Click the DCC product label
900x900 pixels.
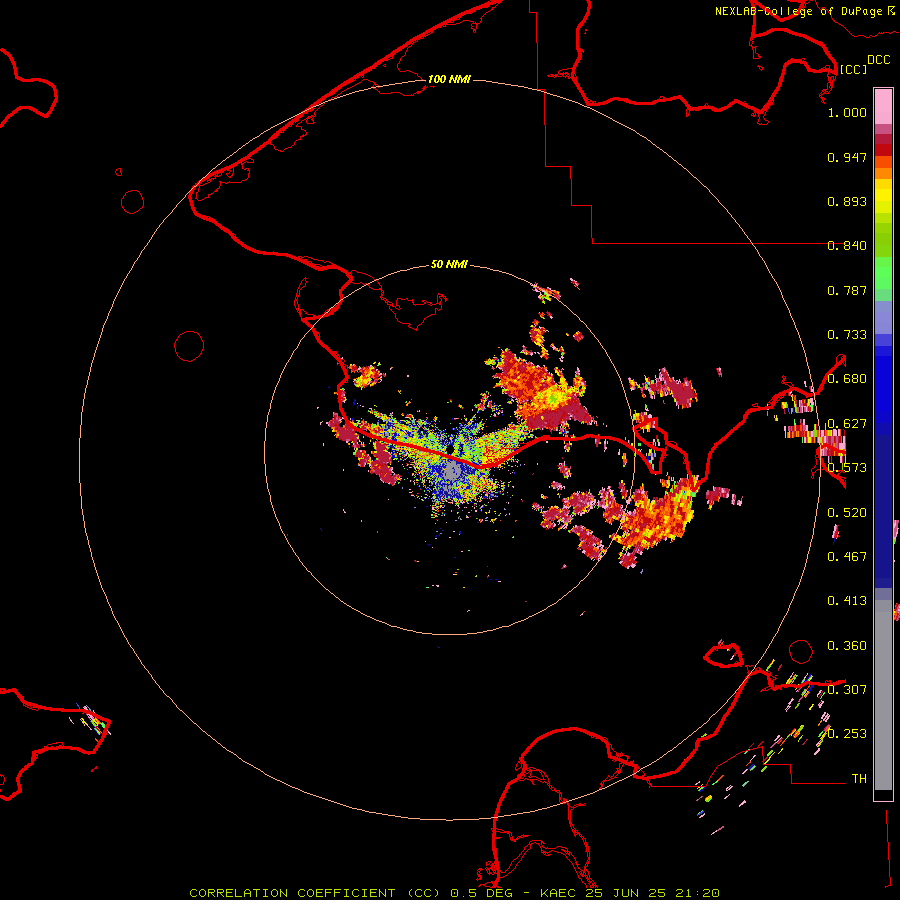(x=878, y=60)
